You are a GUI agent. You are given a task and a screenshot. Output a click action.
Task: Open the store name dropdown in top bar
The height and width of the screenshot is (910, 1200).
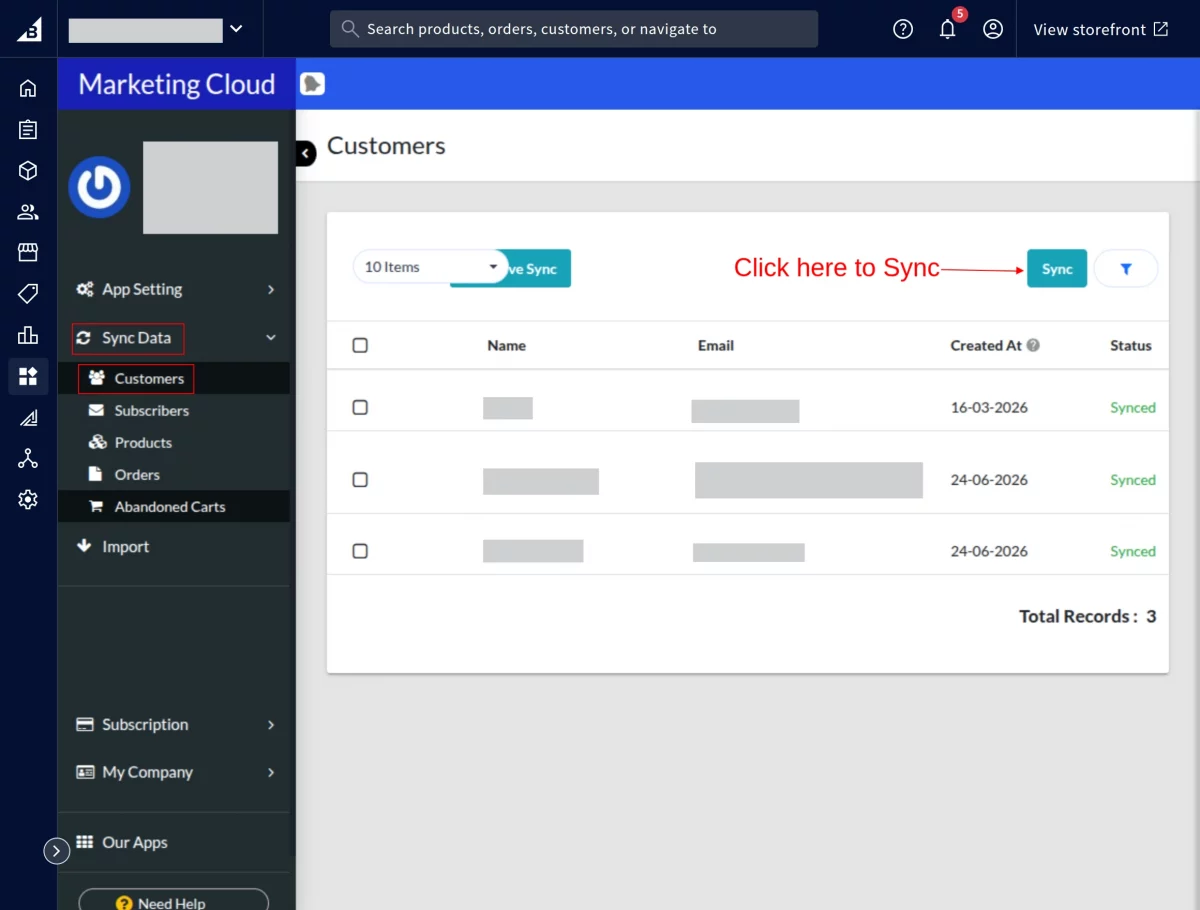coord(156,29)
